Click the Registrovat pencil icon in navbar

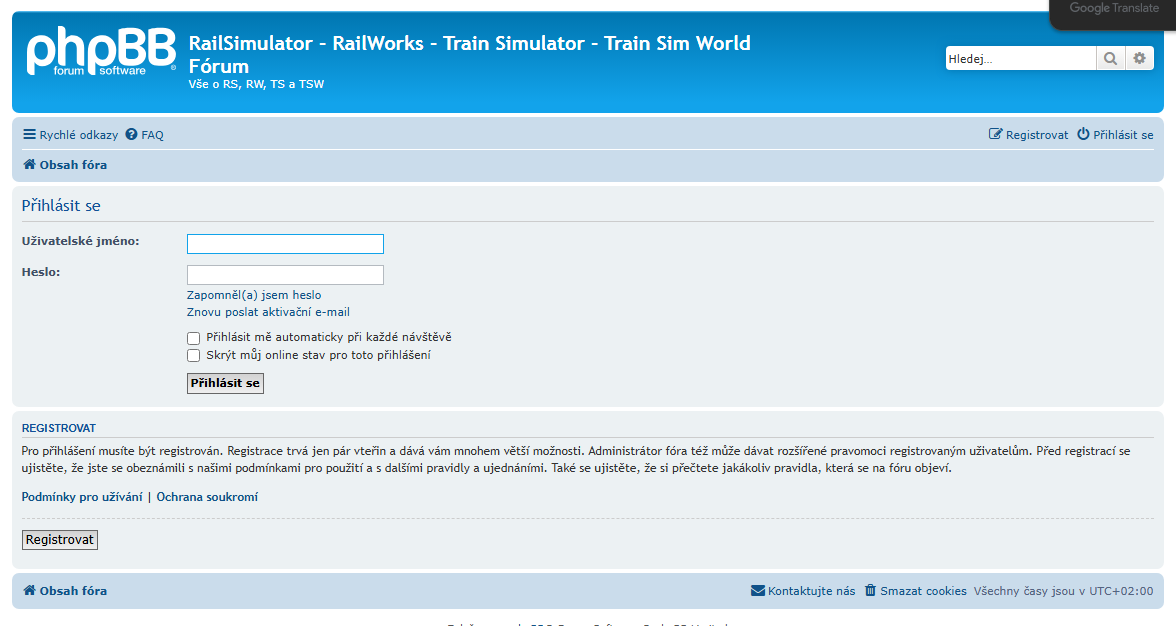point(995,134)
